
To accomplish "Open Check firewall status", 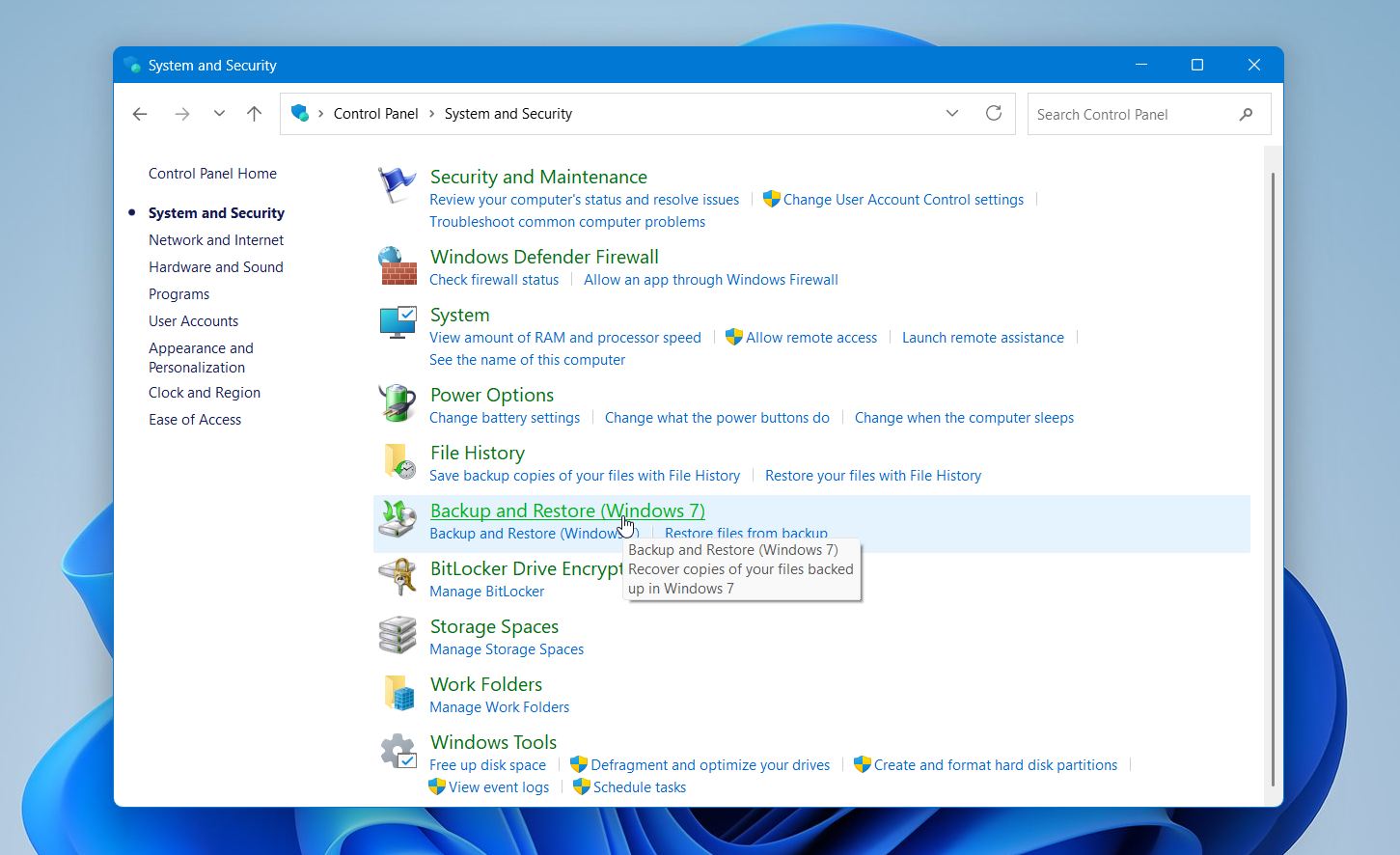I will coord(494,280).
